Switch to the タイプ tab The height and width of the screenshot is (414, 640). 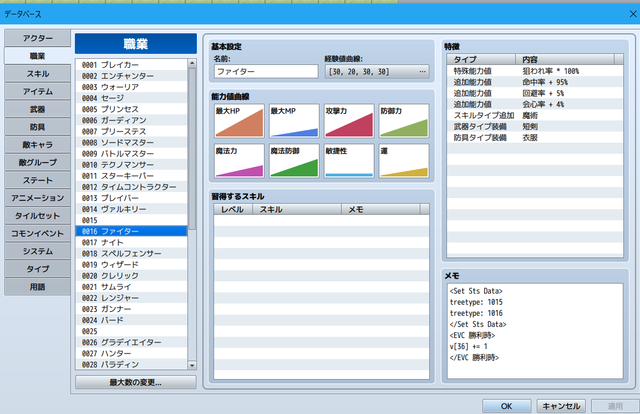tap(38, 269)
